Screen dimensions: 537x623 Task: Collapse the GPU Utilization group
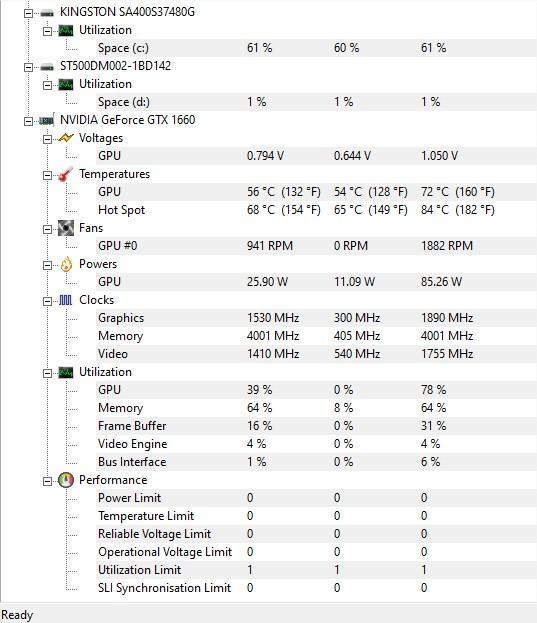coord(47,373)
